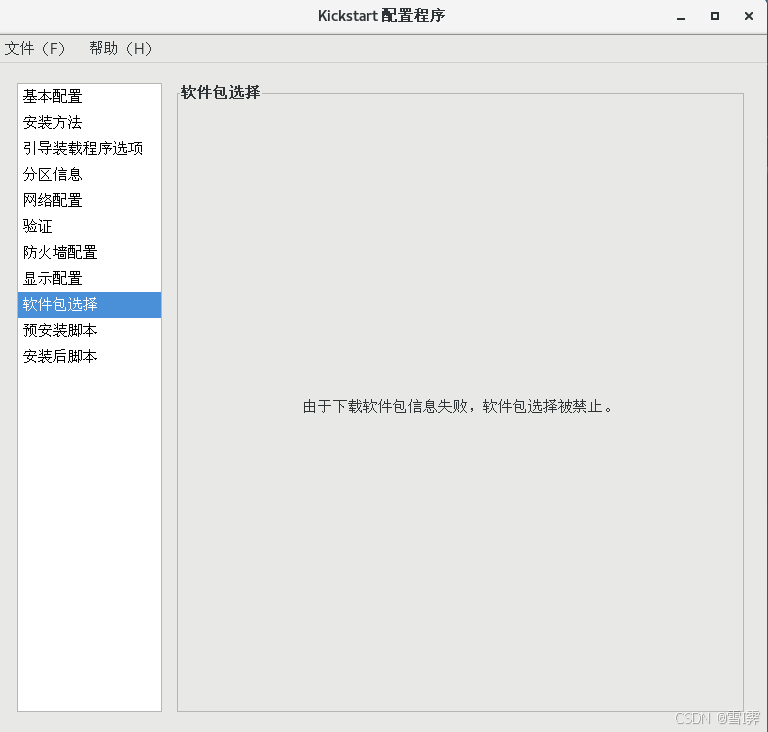Open 防火墙配置 settings
This screenshot has height=732, width=768.
point(89,252)
